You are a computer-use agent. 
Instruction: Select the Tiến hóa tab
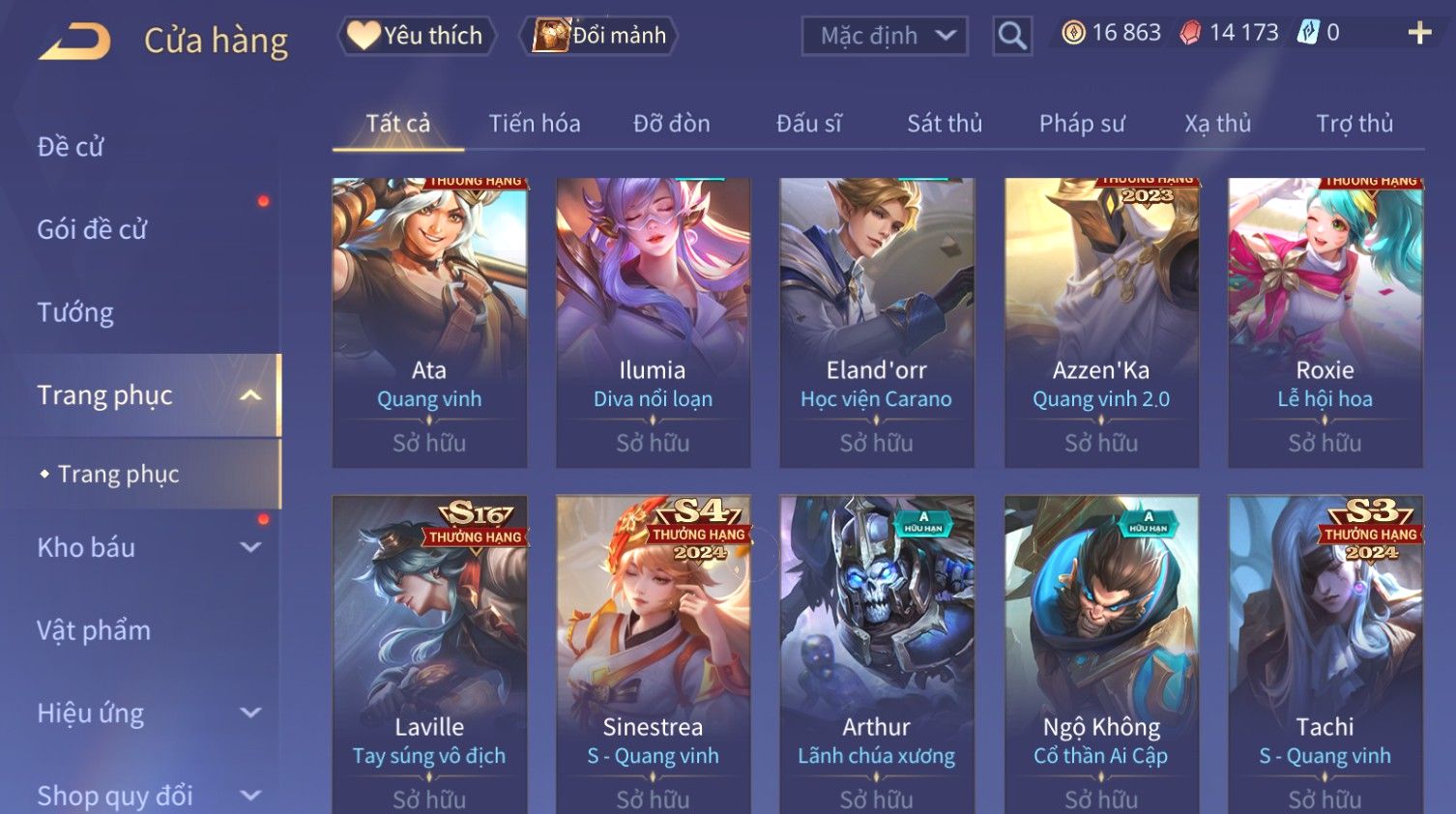535,124
